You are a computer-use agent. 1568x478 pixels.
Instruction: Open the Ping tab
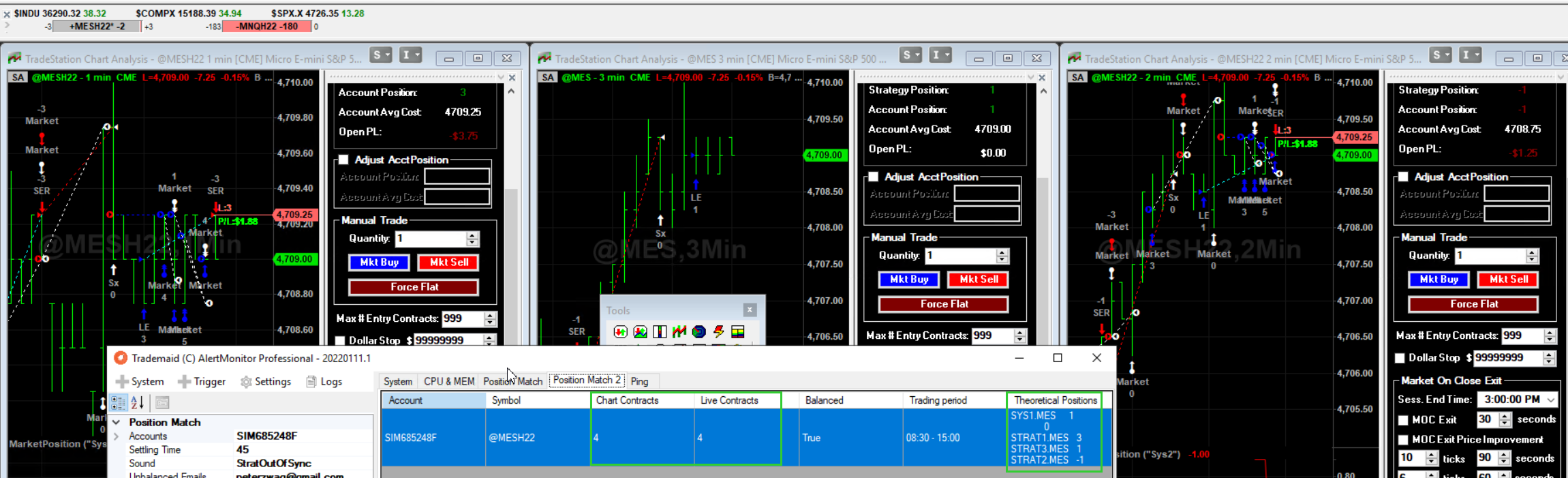coord(639,381)
